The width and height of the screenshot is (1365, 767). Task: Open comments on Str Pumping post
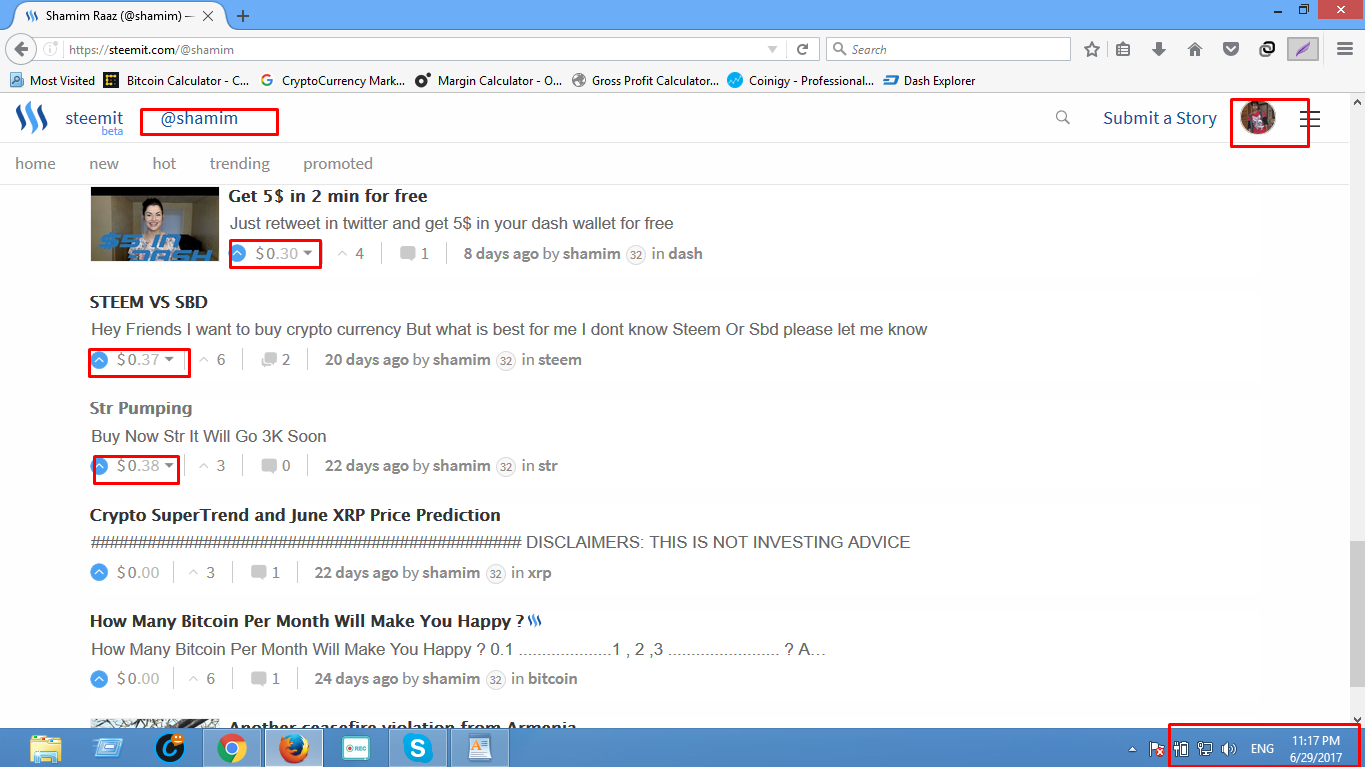tap(276, 466)
